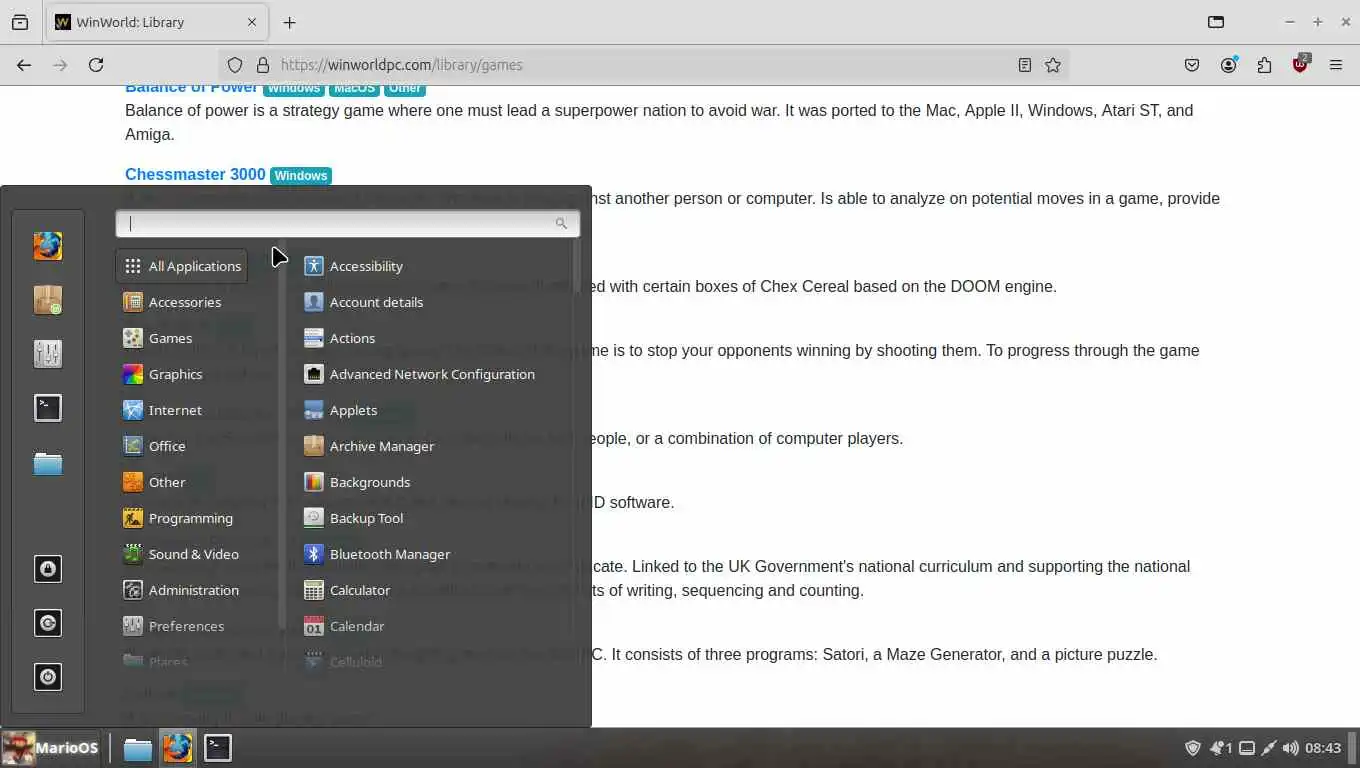
Task: Click the Log Out icon in the menu sidebar
Action: click(48, 623)
